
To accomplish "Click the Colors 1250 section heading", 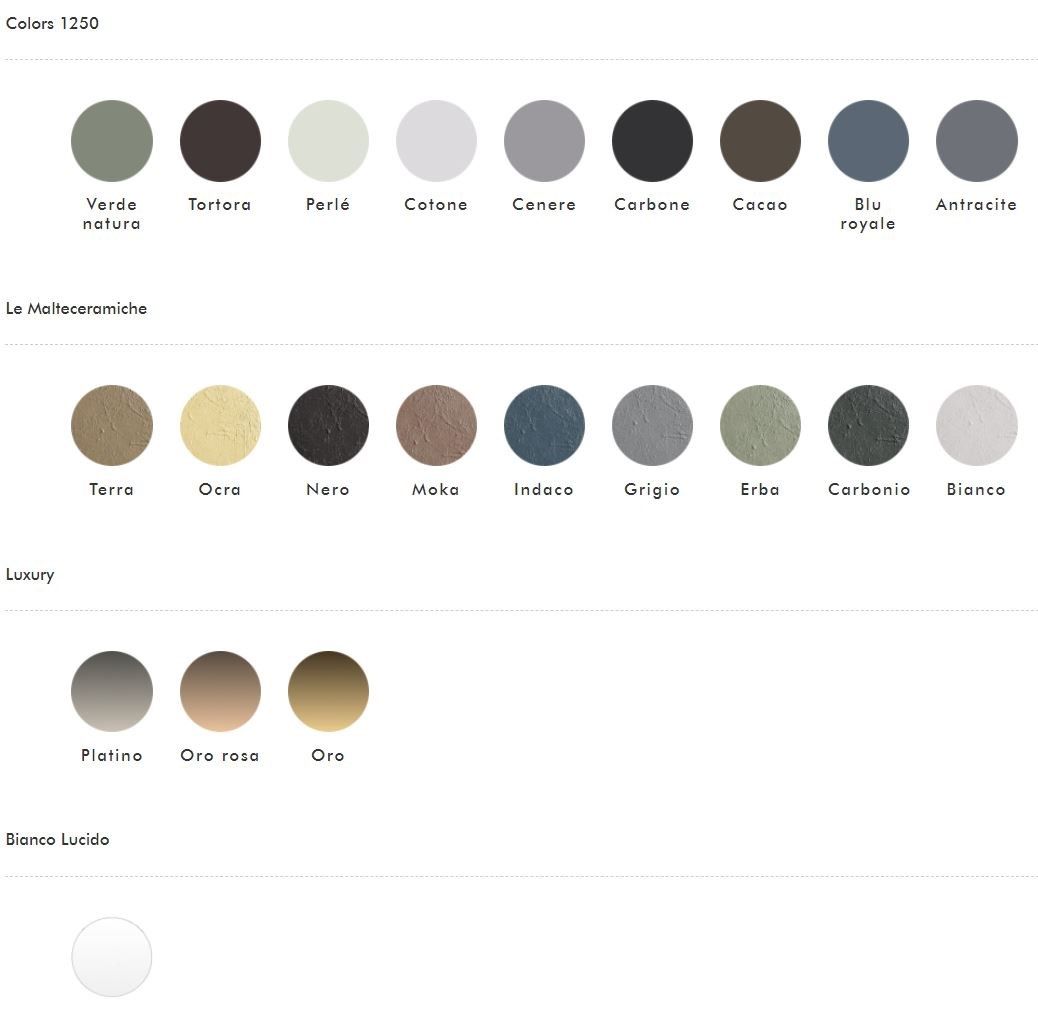I will (x=52, y=23).
